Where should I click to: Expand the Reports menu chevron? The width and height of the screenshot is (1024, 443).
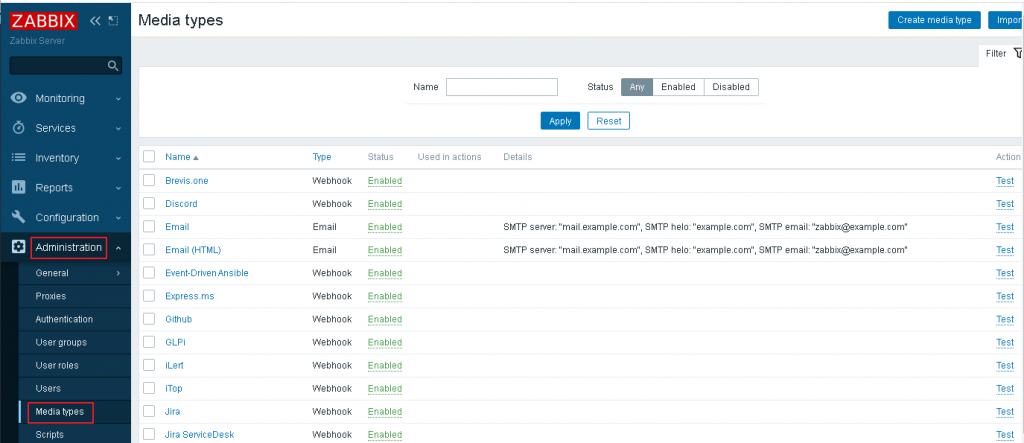[x=118, y=188]
